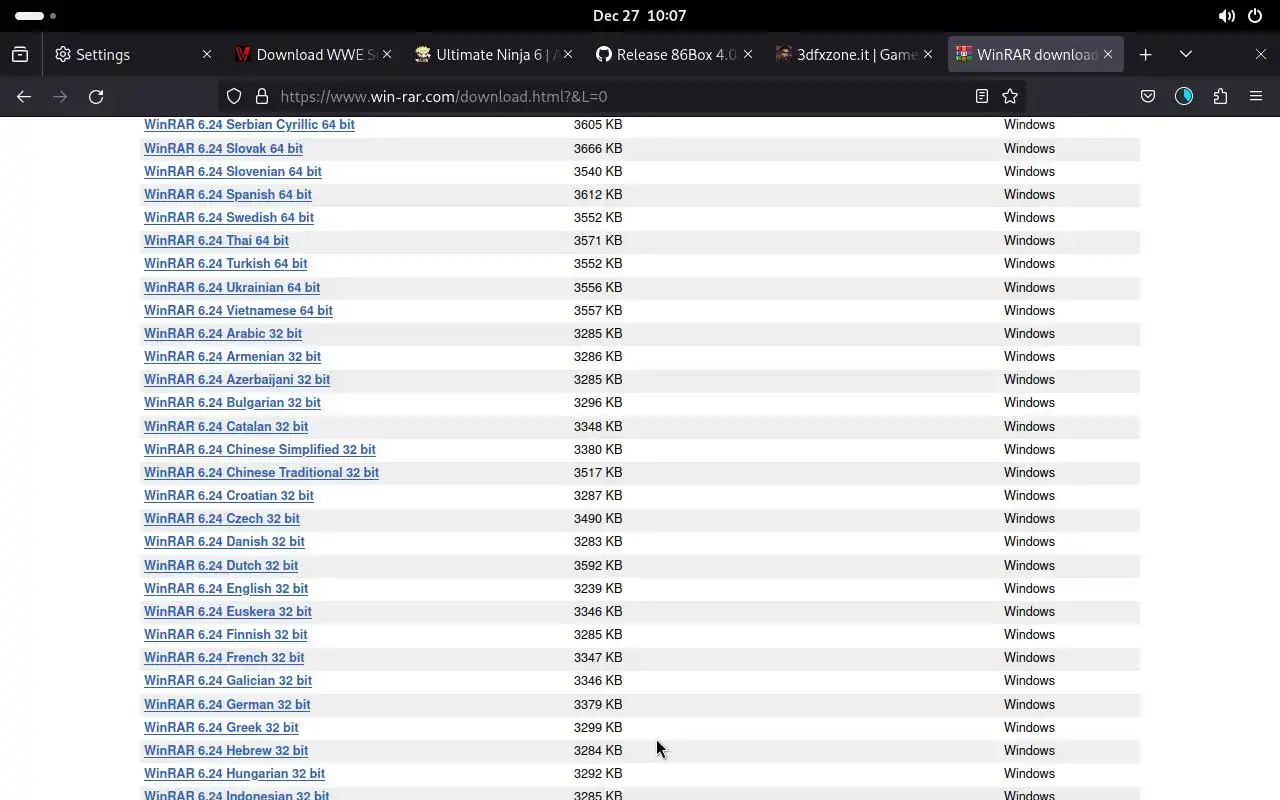Viewport: 1280px width, 800px height.
Task: Toggle reader view icon in address bar
Action: click(982, 96)
